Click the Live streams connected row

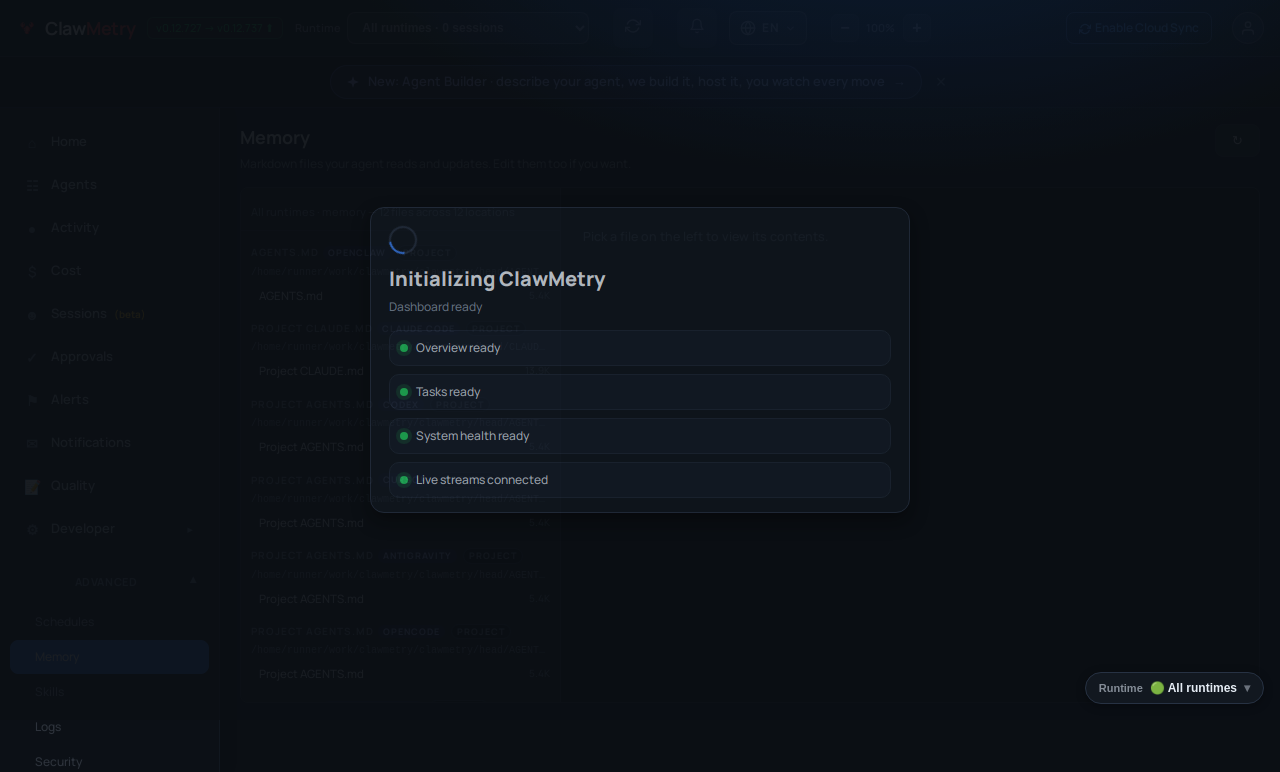pos(640,480)
